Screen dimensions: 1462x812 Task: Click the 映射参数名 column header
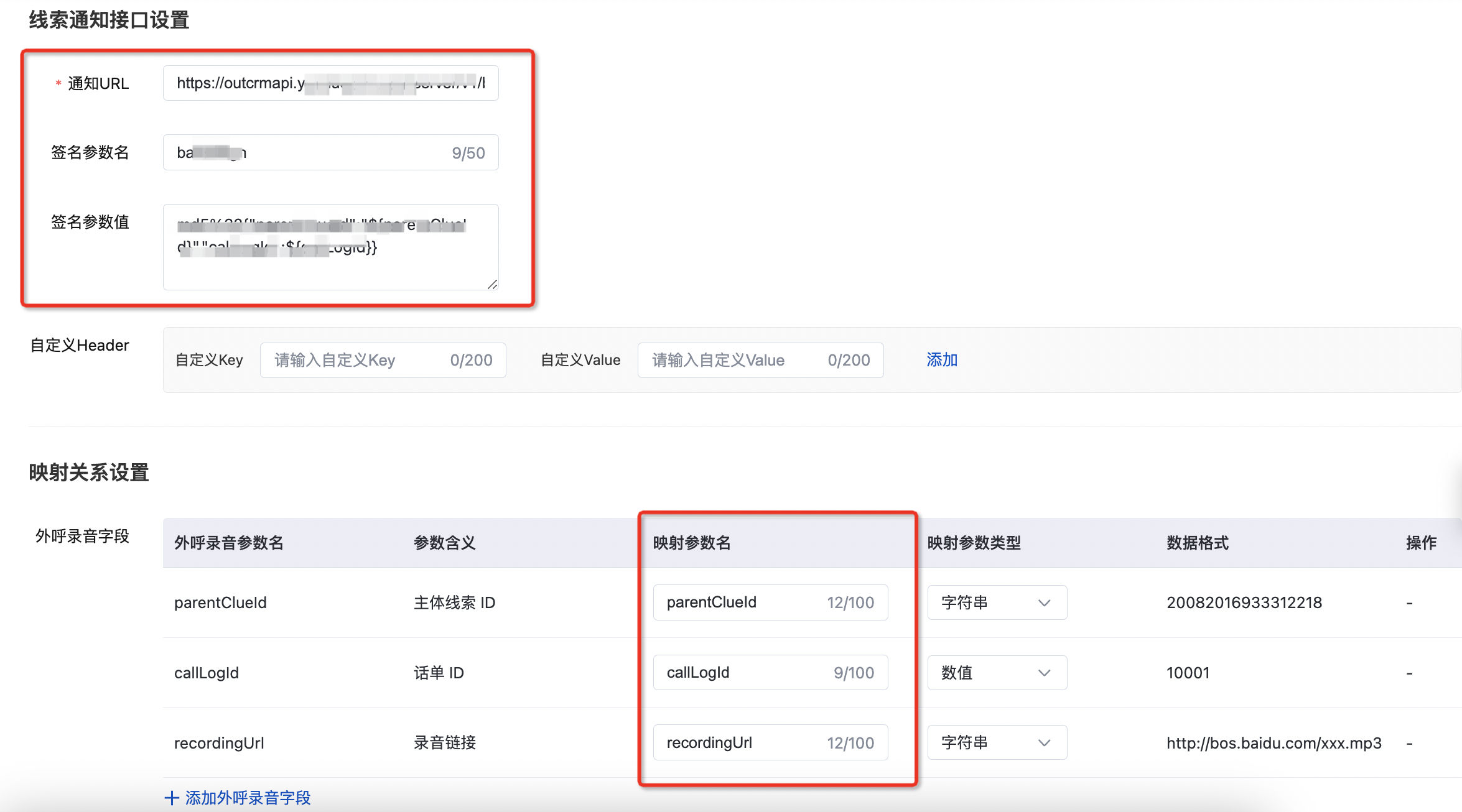[691, 543]
